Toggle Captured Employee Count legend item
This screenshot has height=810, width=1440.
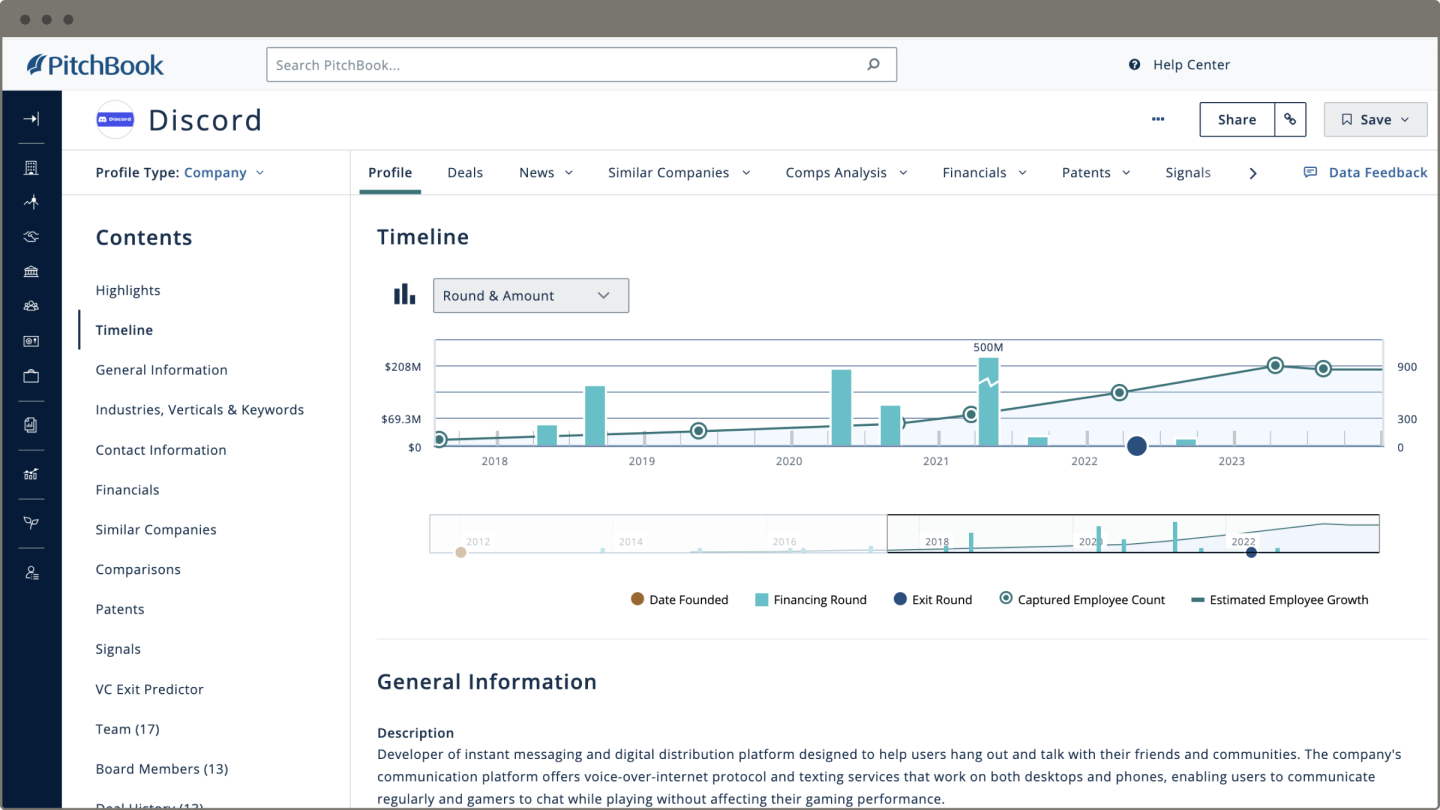tap(1082, 600)
